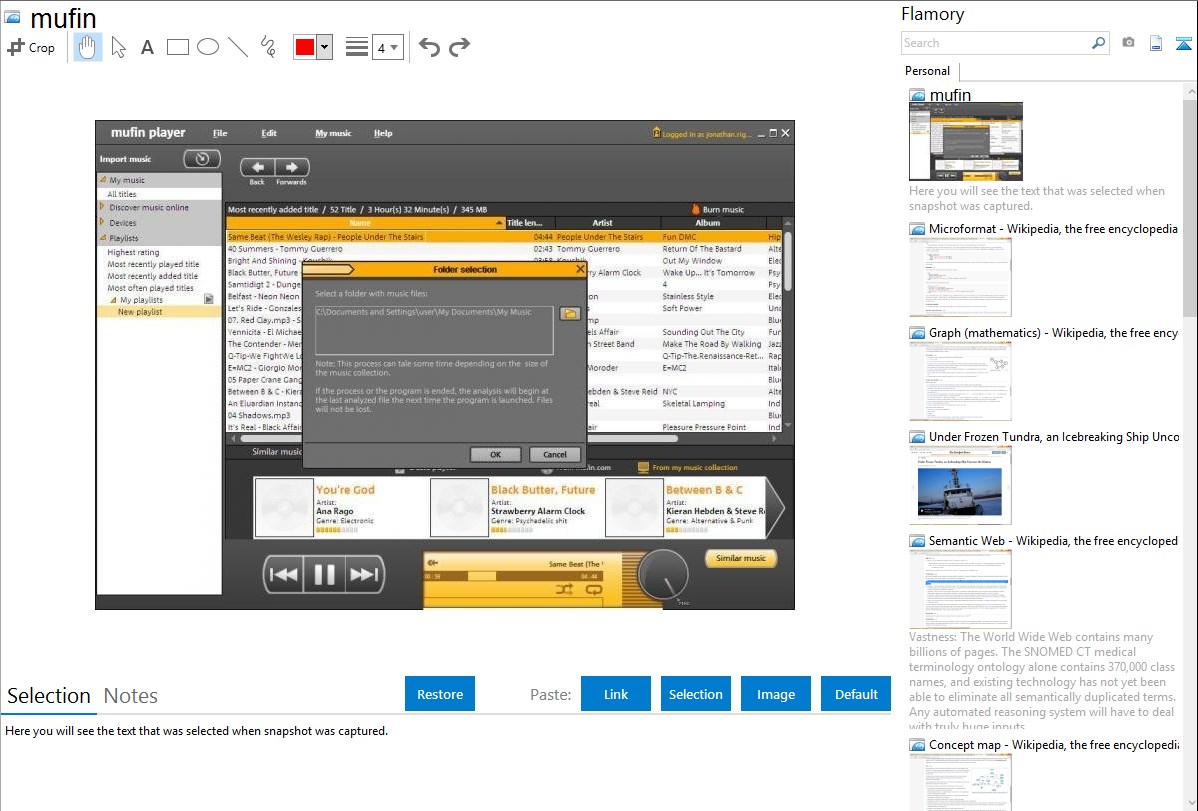Pick the rectangle shape tool
The height and width of the screenshot is (811, 1198).
pyautogui.click(x=177, y=47)
